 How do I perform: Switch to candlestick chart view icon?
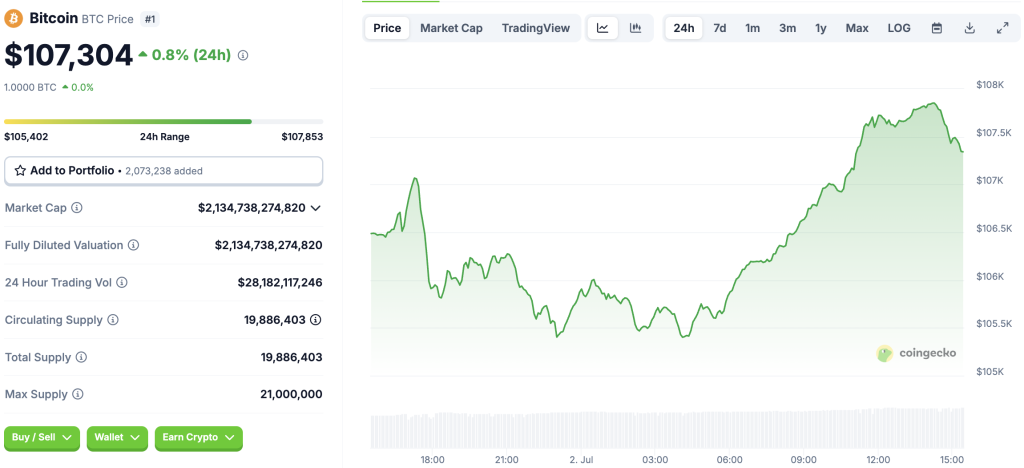[x=635, y=28]
